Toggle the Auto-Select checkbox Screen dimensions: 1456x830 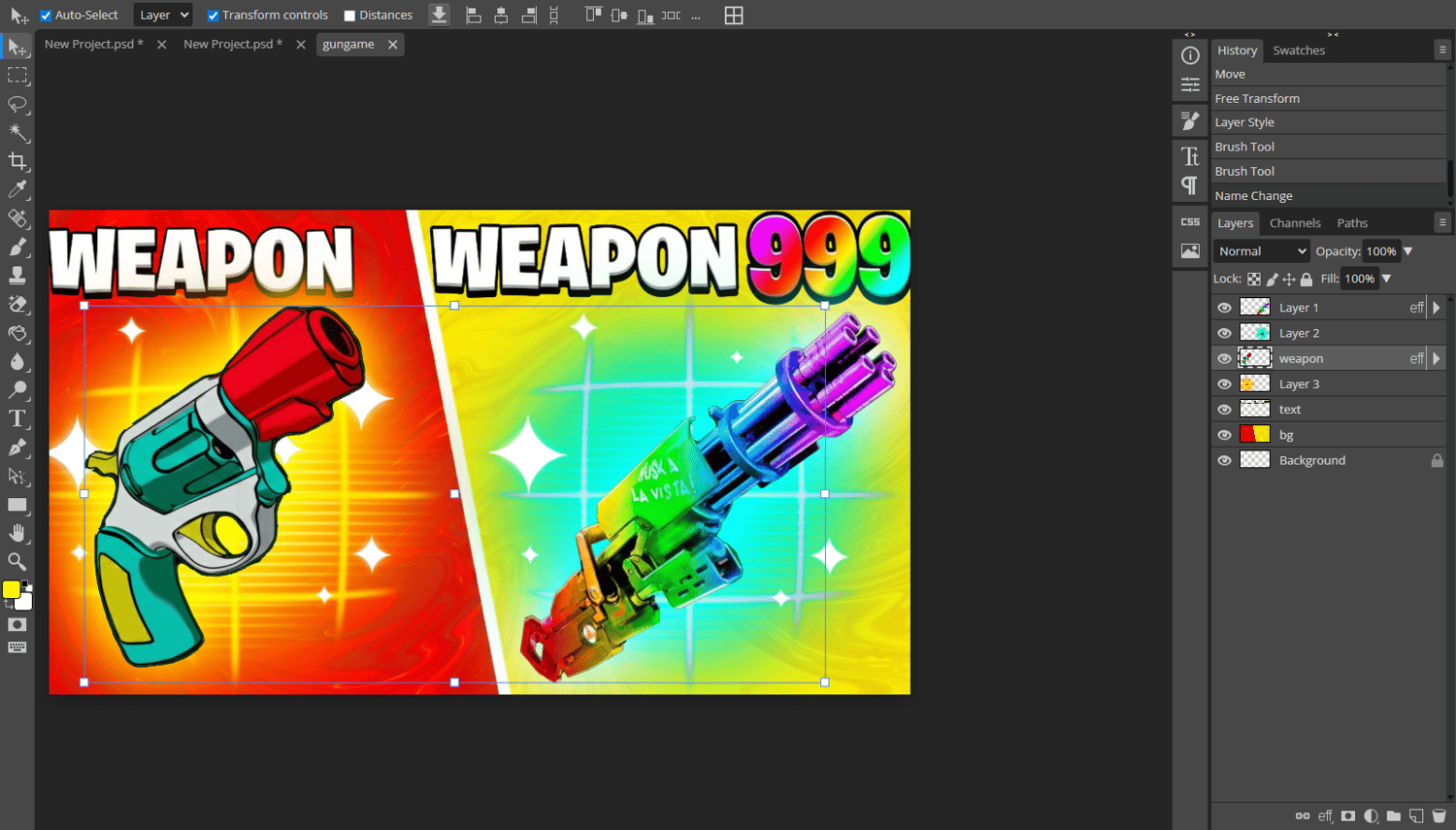(46, 16)
